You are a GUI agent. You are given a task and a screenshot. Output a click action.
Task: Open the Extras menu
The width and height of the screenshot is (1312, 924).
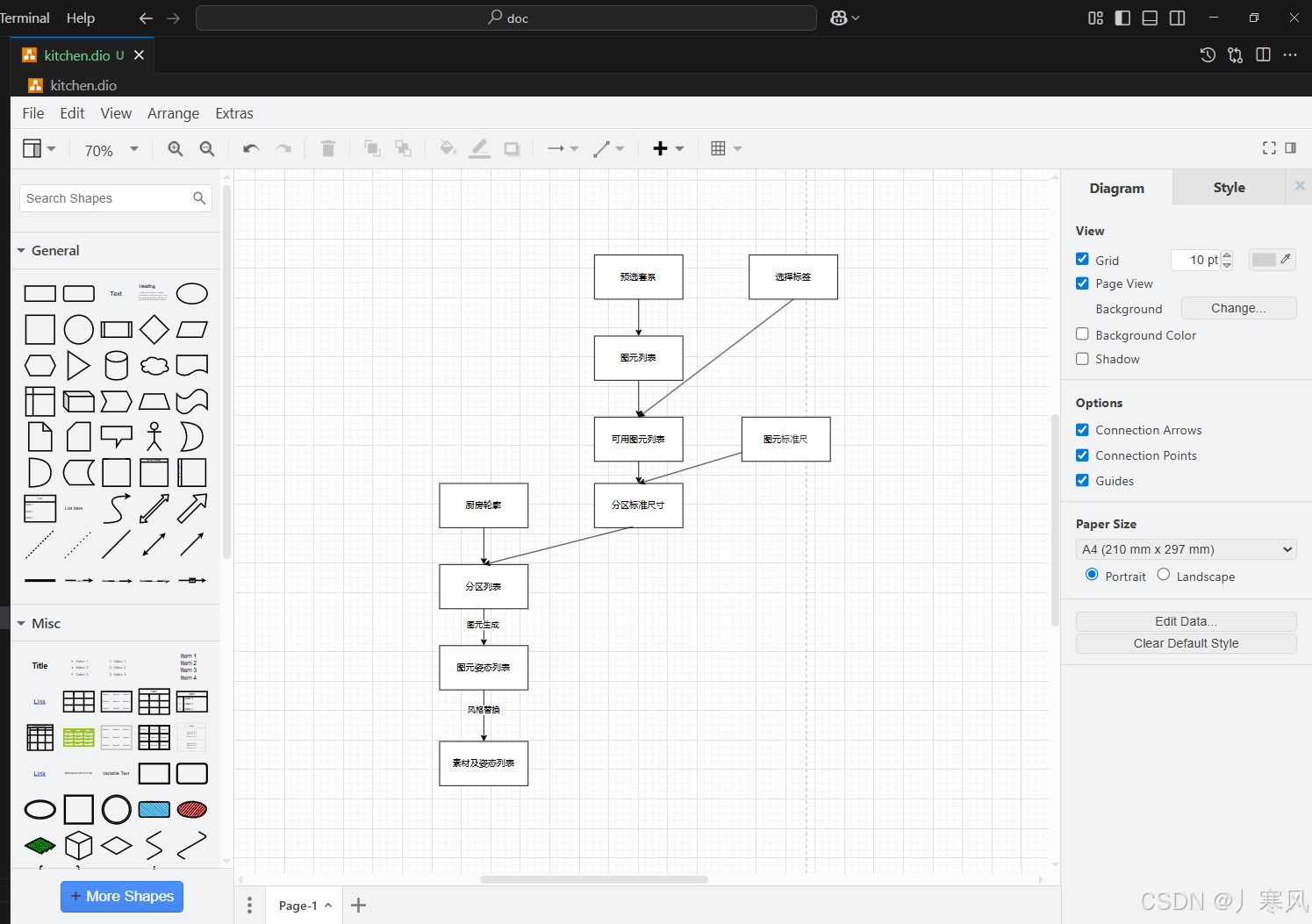pyautogui.click(x=233, y=113)
